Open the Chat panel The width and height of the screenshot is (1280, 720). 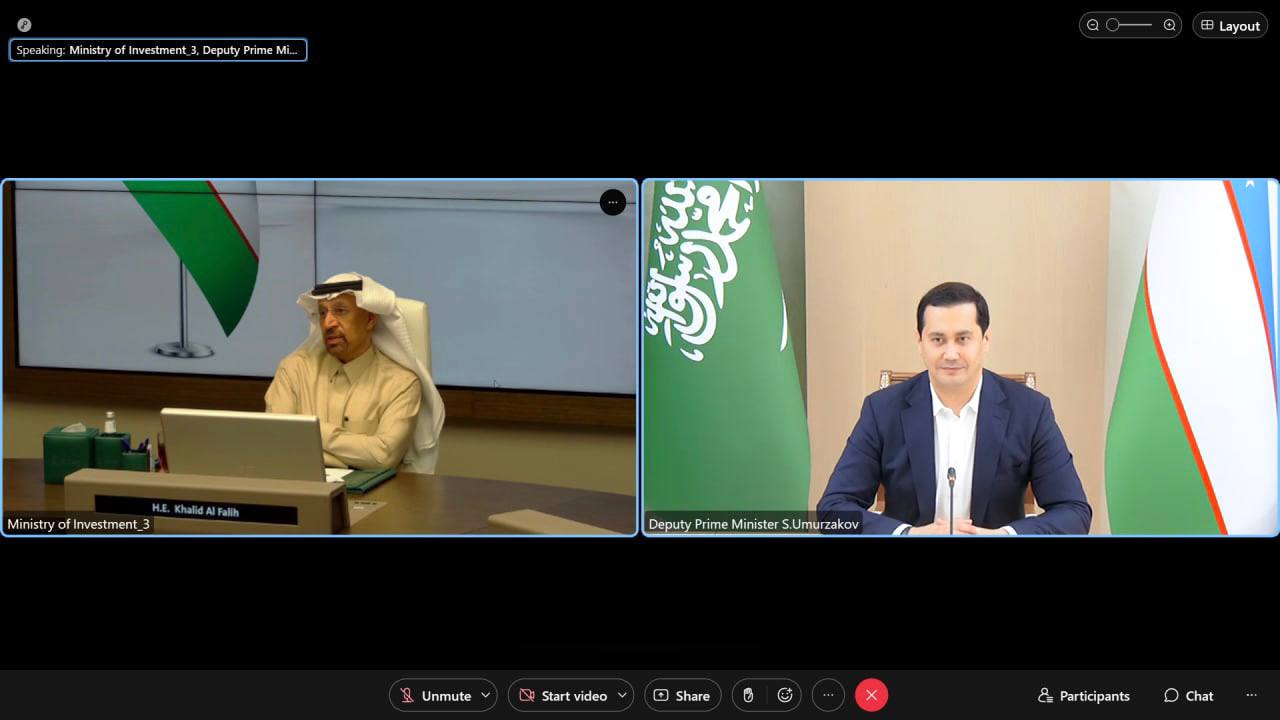coord(1188,695)
